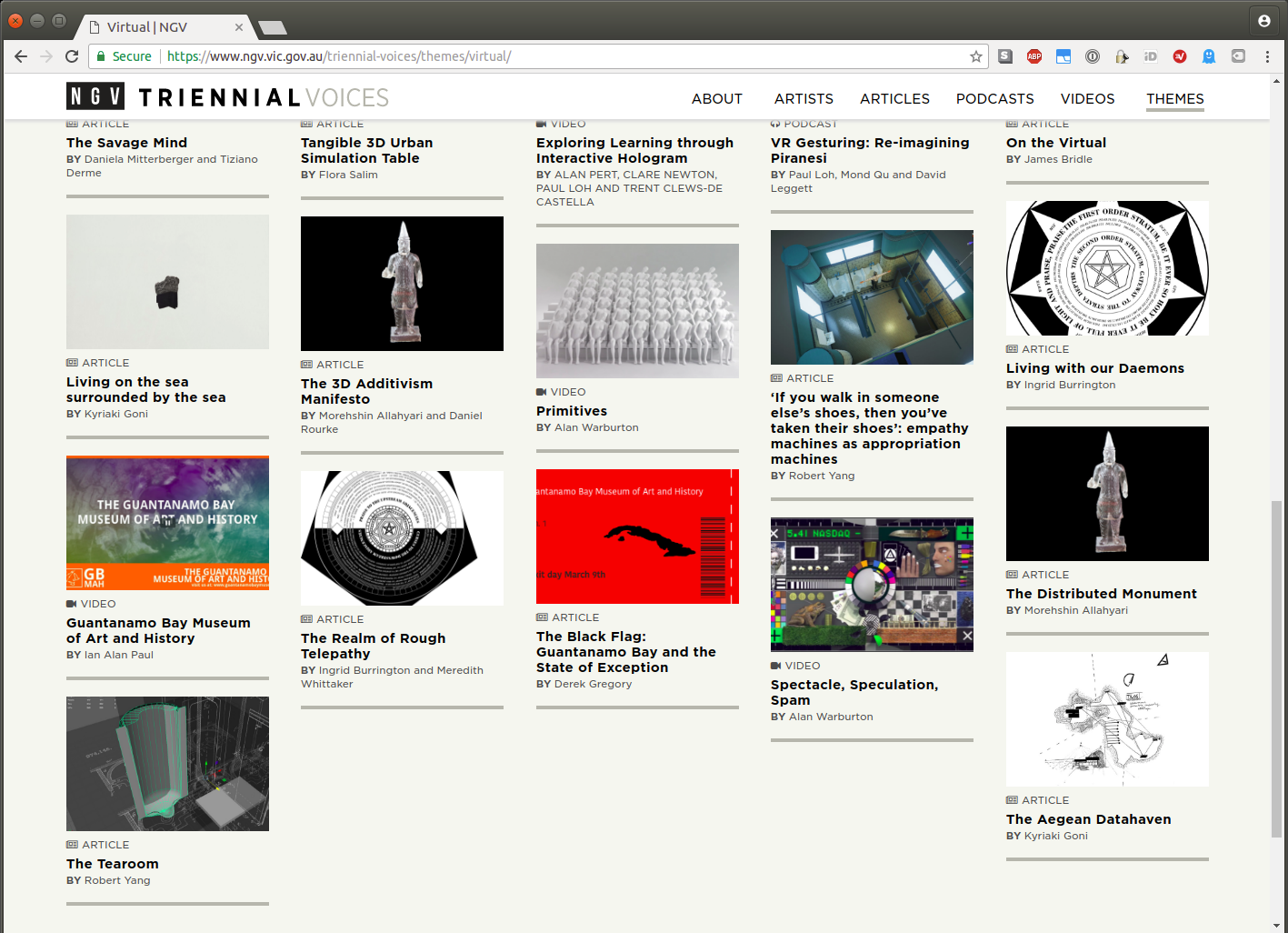Bookmark this page with the star icon
This screenshot has width=1288, height=933.
(976, 56)
